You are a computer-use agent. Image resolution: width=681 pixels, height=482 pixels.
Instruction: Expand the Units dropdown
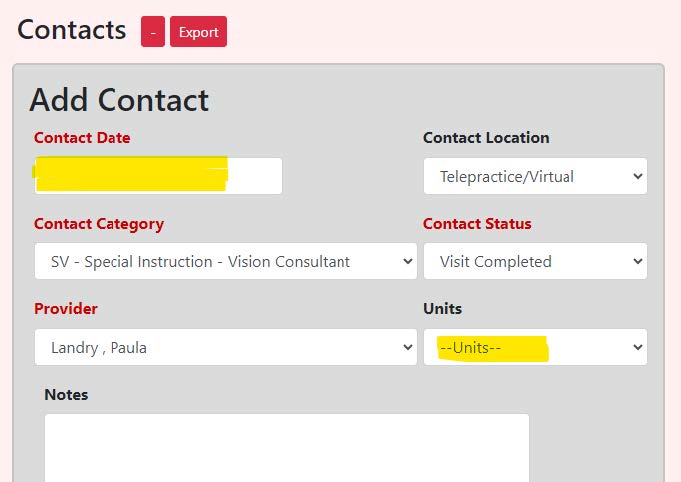(x=534, y=348)
